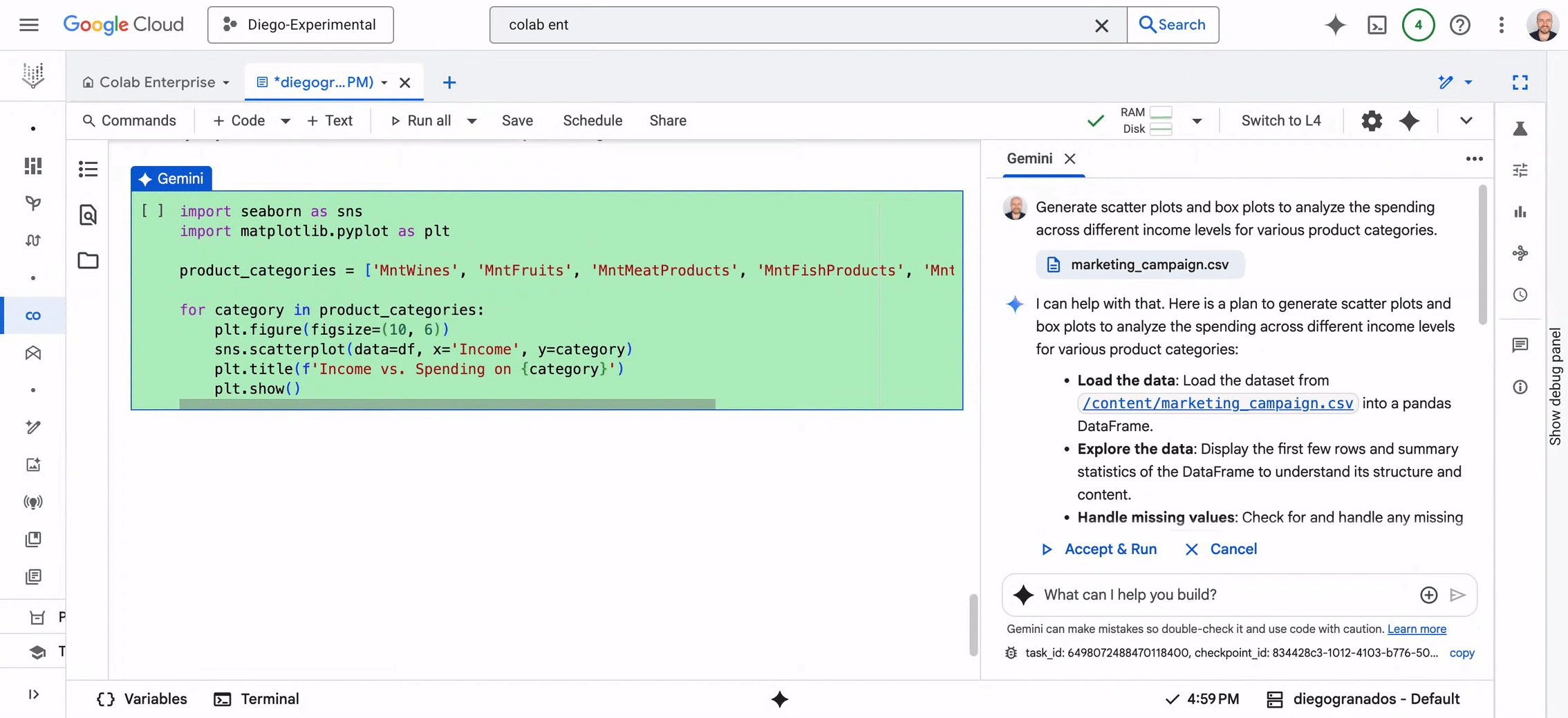Attach a file with the plus circle icon

point(1428,595)
